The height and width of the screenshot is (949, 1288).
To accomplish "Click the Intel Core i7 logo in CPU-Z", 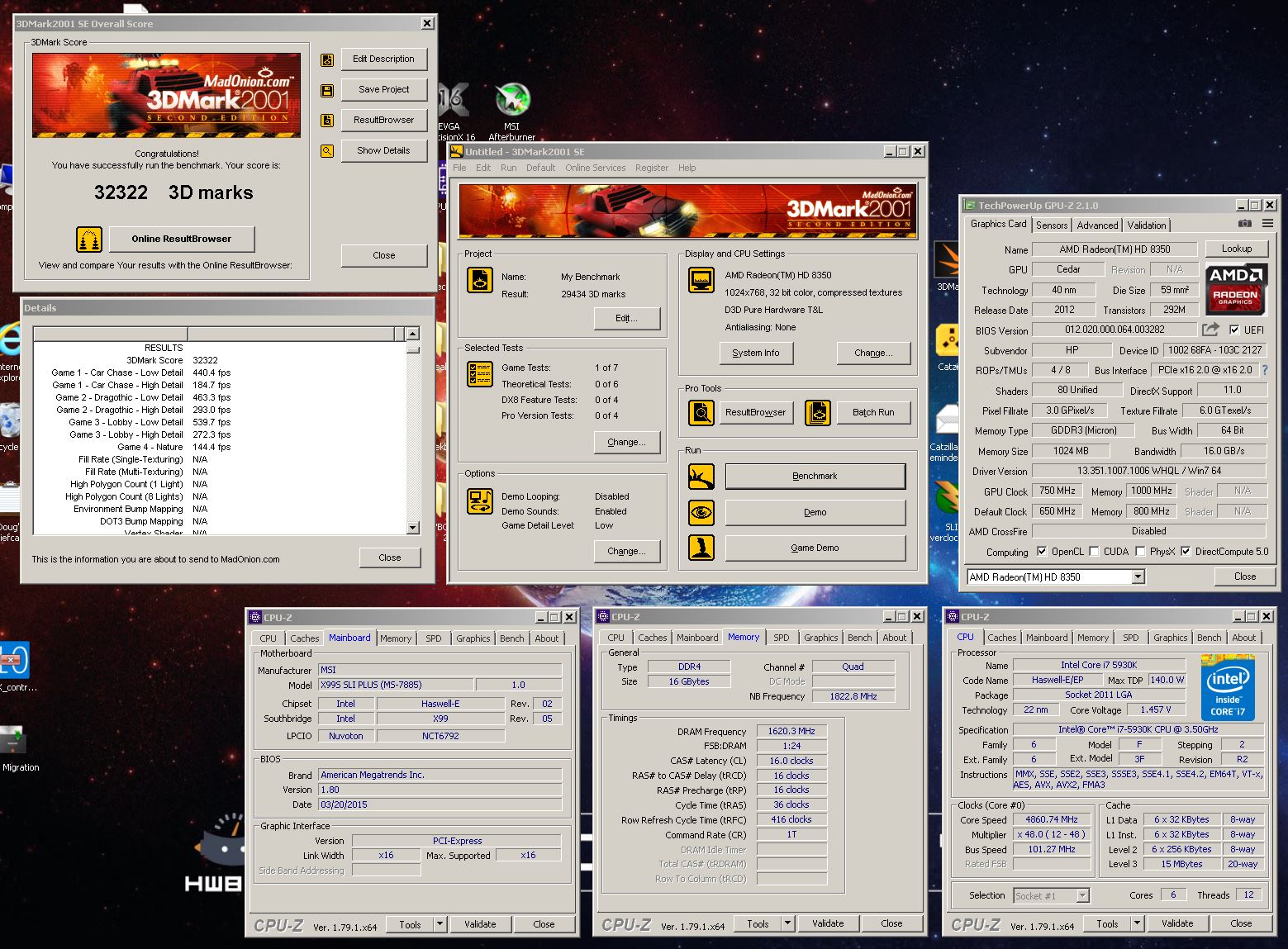I will 1228,689.
